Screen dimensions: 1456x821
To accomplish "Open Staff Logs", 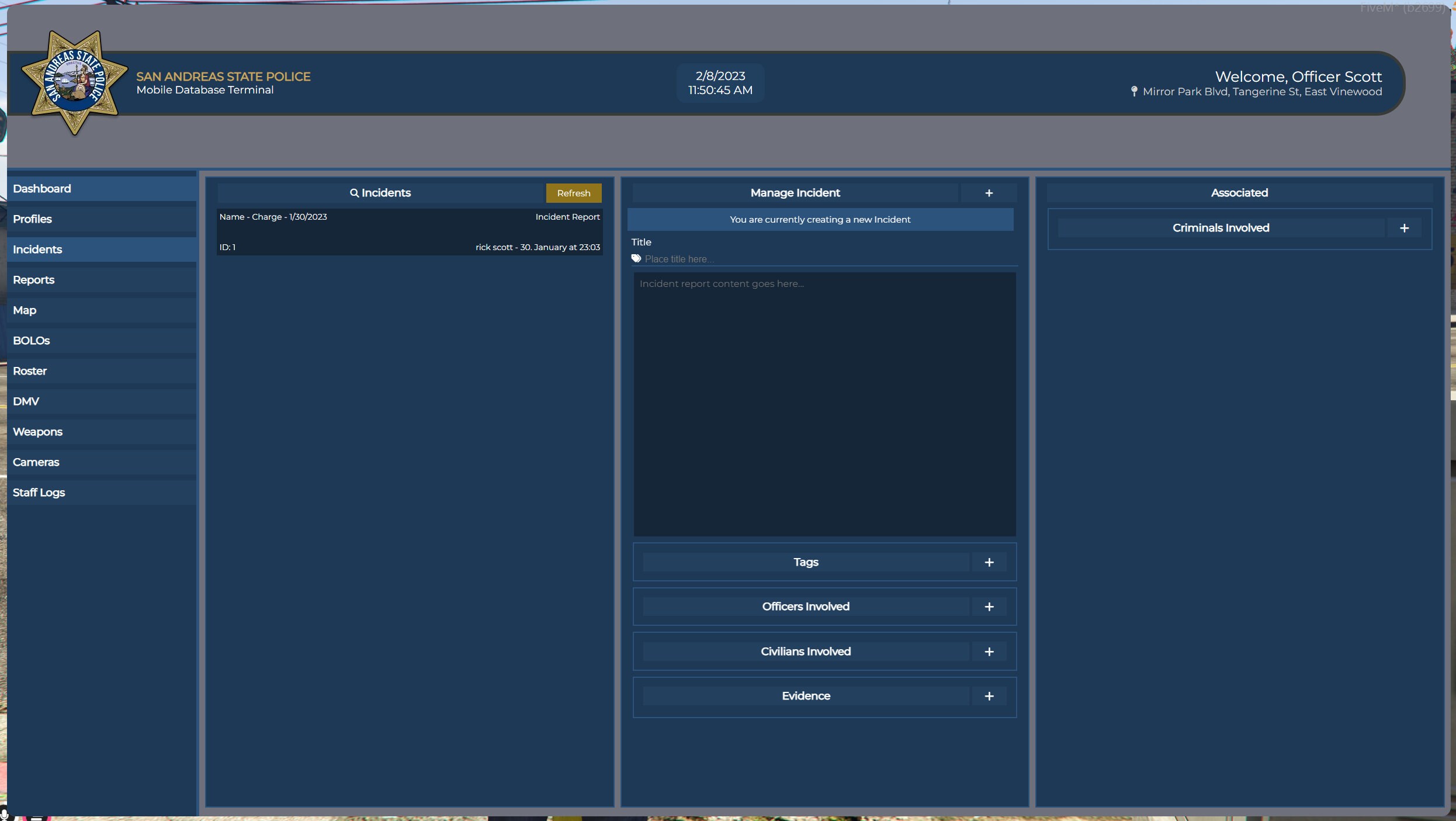I will point(102,493).
